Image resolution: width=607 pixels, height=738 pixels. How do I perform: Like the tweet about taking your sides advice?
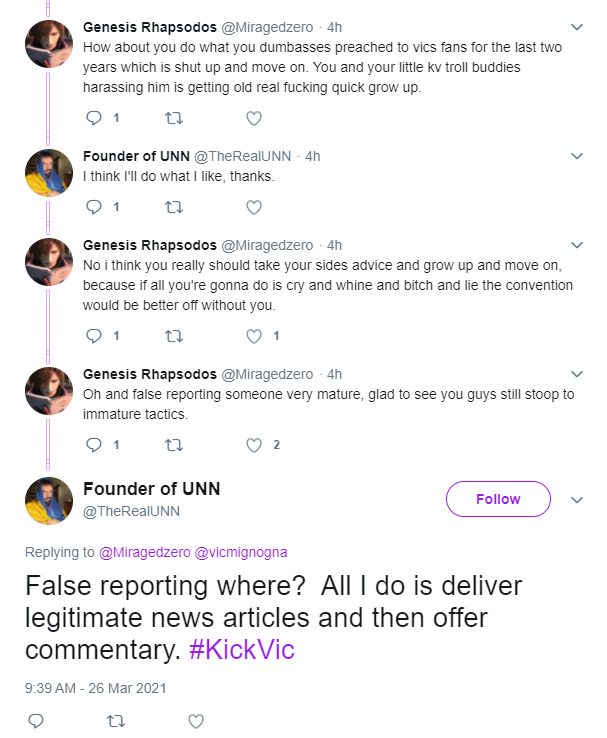click(x=254, y=336)
